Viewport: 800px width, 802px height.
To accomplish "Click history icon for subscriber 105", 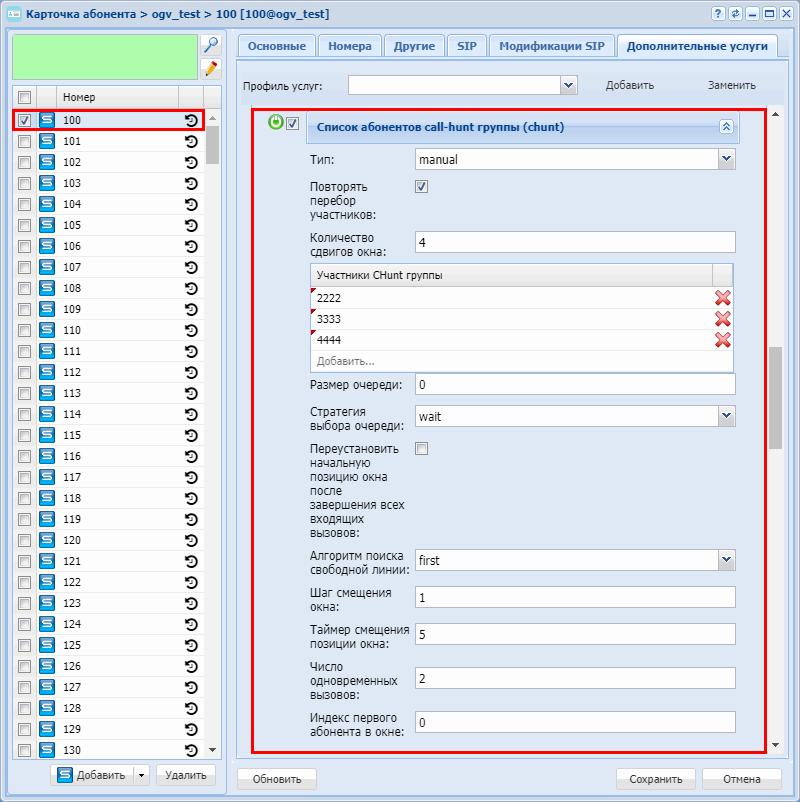I will click(191, 225).
